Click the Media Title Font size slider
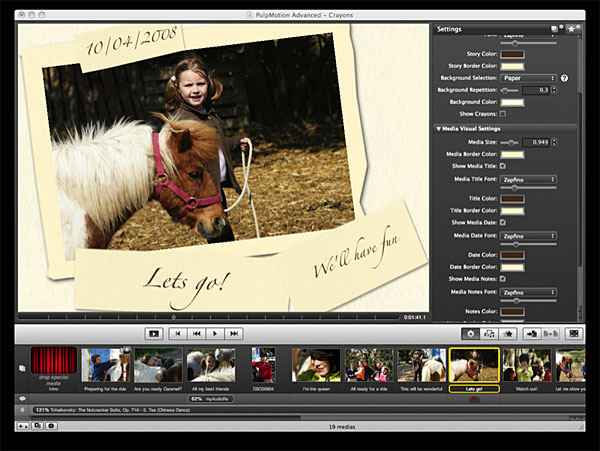Viewport: 600px width, 451px height. coord(528,188)
